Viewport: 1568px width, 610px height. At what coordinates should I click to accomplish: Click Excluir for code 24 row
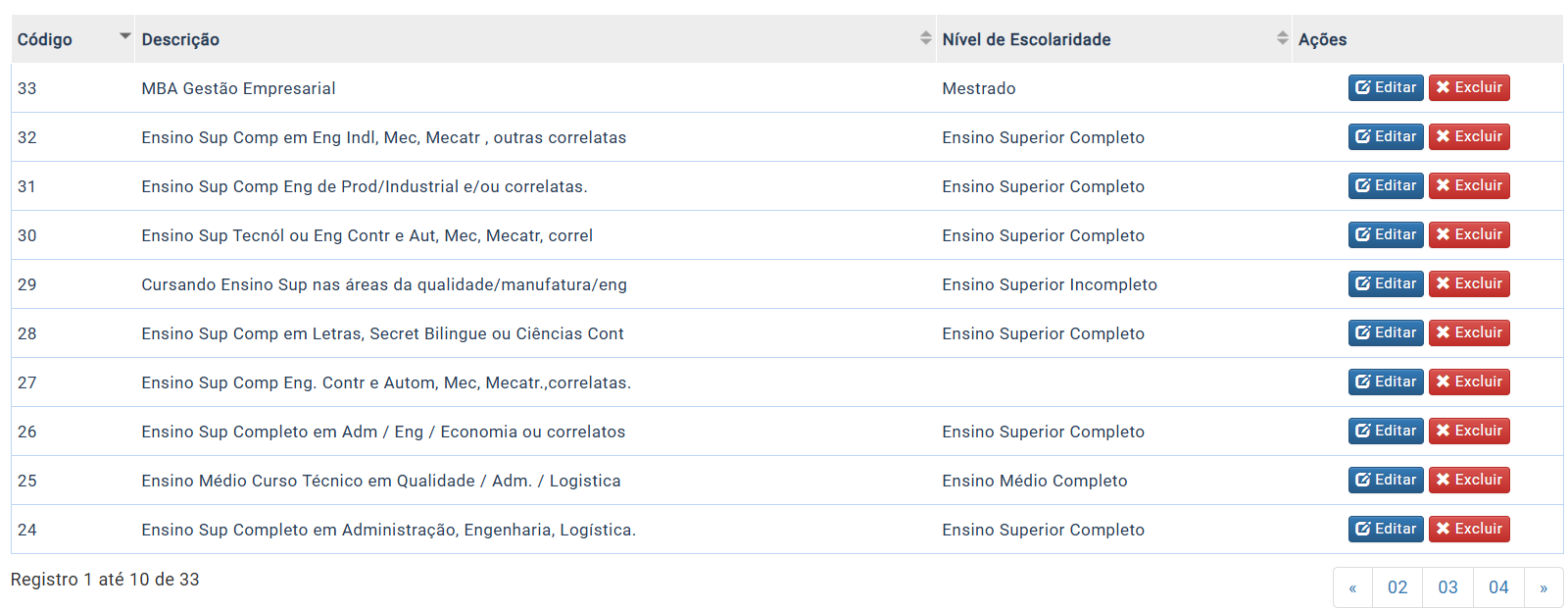click(x=1469, y=529)
